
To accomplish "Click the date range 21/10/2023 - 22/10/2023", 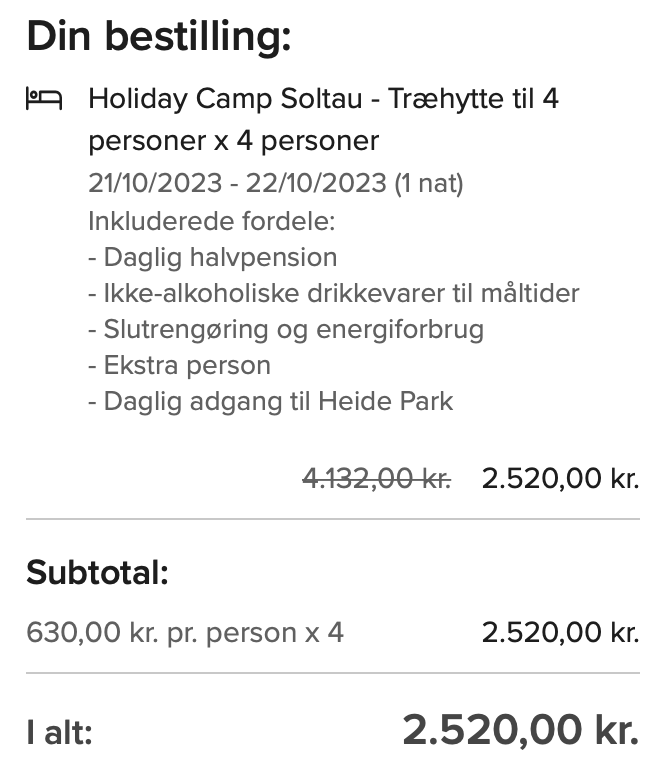I will pos(238,183).
